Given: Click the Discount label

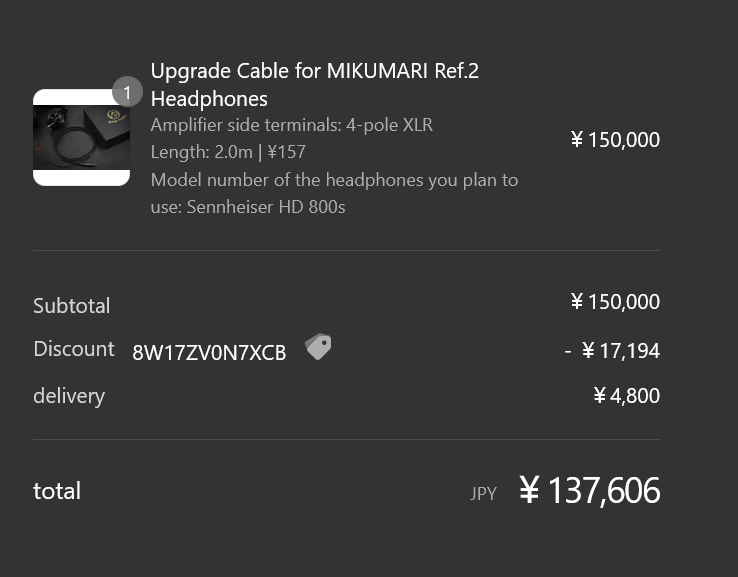Looking at the screenshot, I should point(74,349).
